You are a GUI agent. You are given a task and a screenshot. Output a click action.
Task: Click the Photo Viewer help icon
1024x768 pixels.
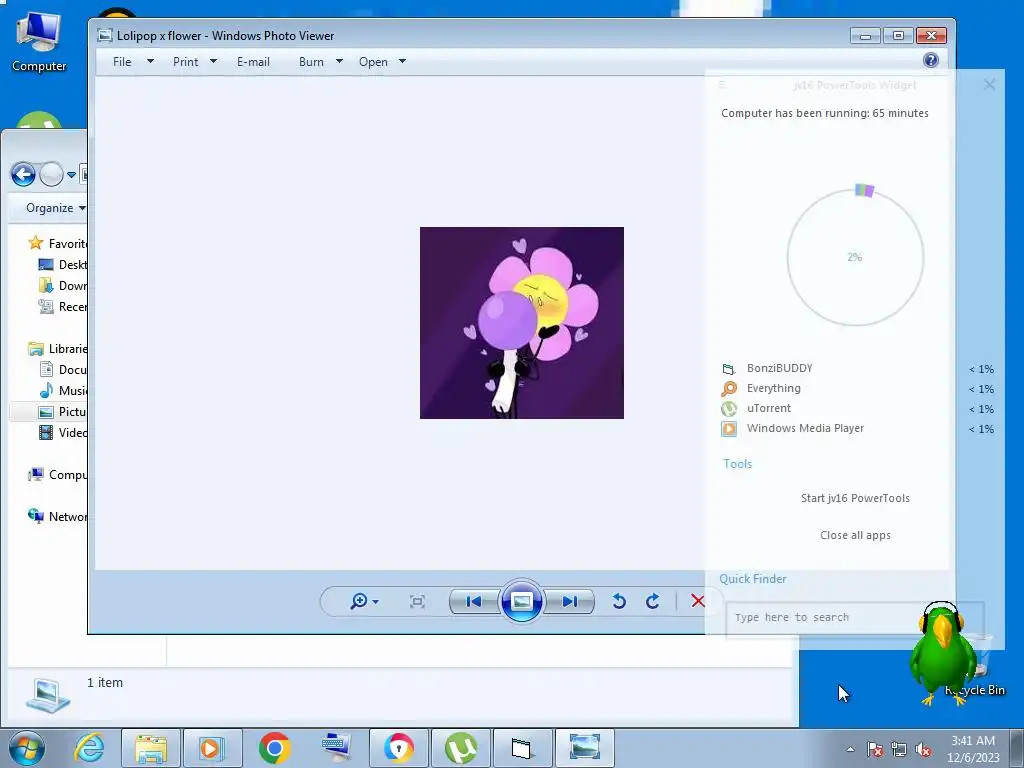point(931,60)
